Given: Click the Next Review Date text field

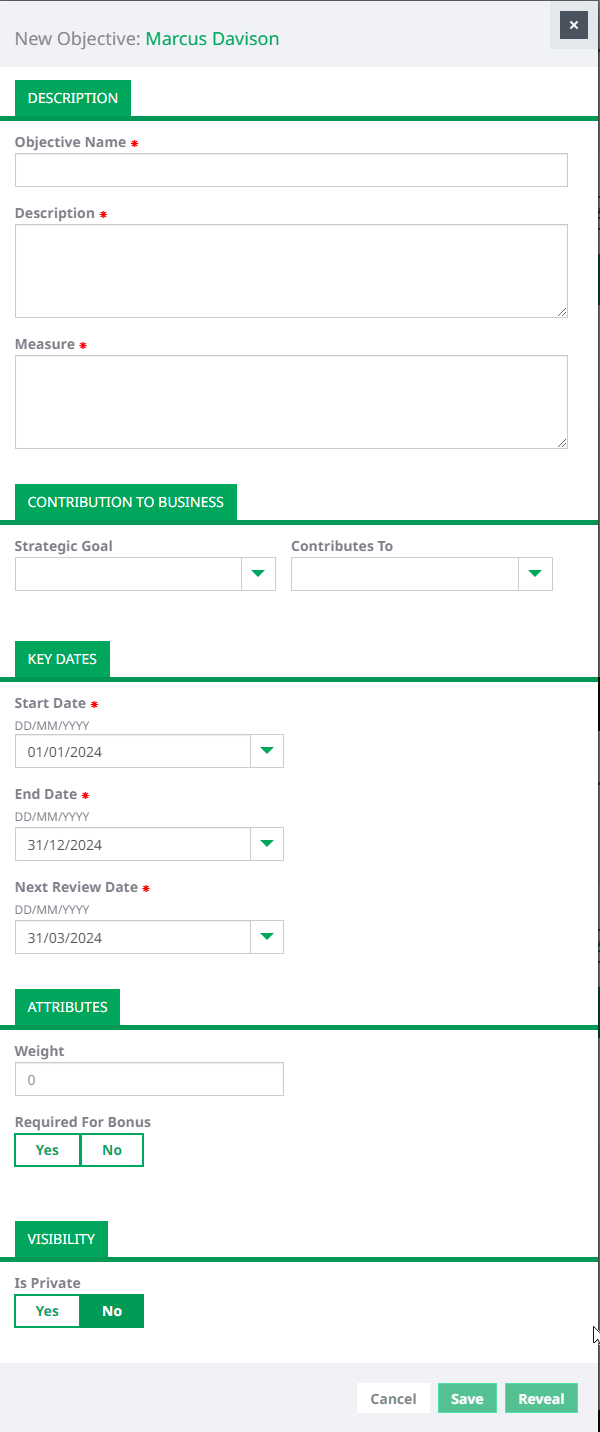Looking at the screenshot, I should 132,937.
